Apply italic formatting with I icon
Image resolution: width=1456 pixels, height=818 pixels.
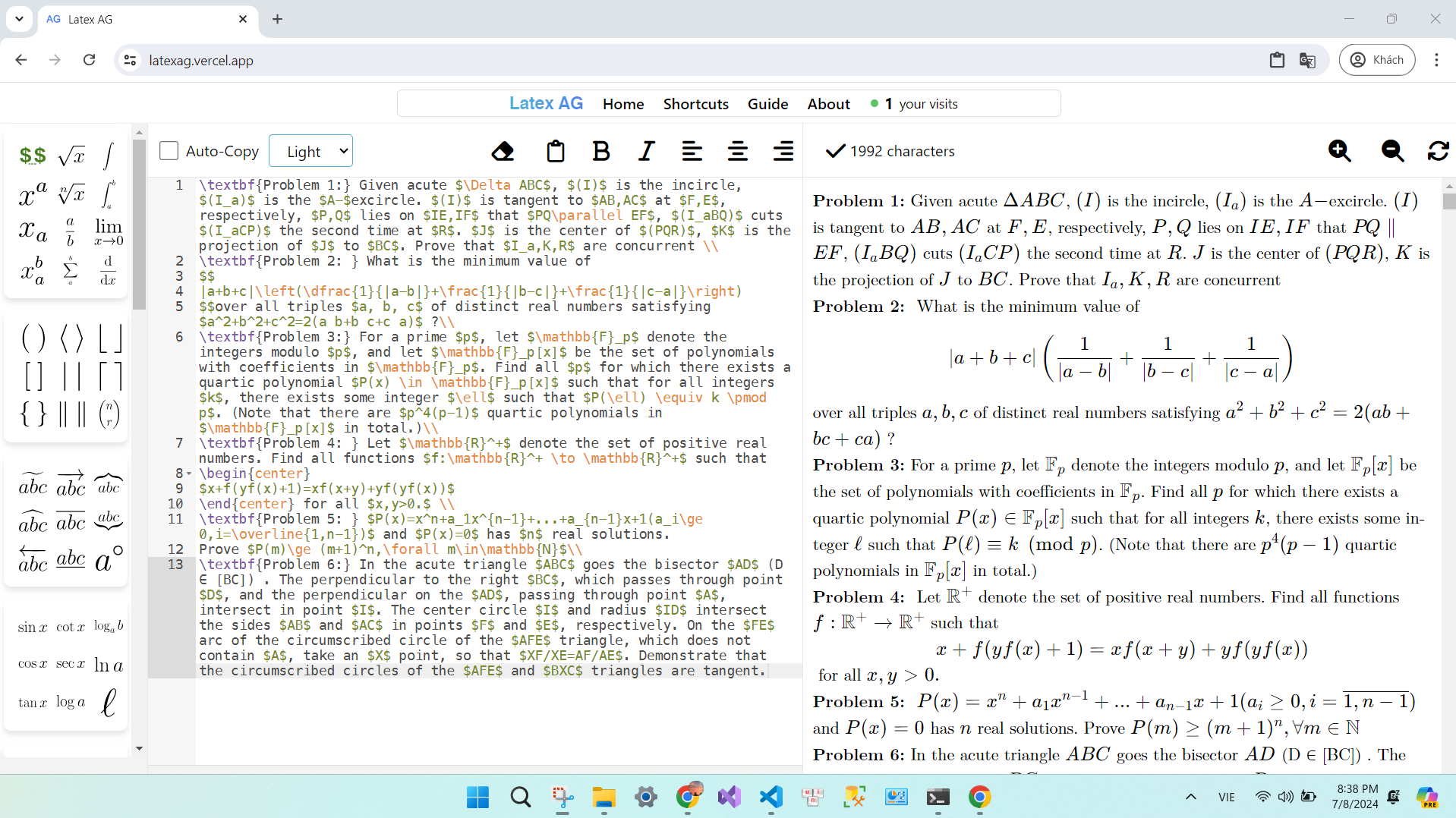(x=646, y=151)
